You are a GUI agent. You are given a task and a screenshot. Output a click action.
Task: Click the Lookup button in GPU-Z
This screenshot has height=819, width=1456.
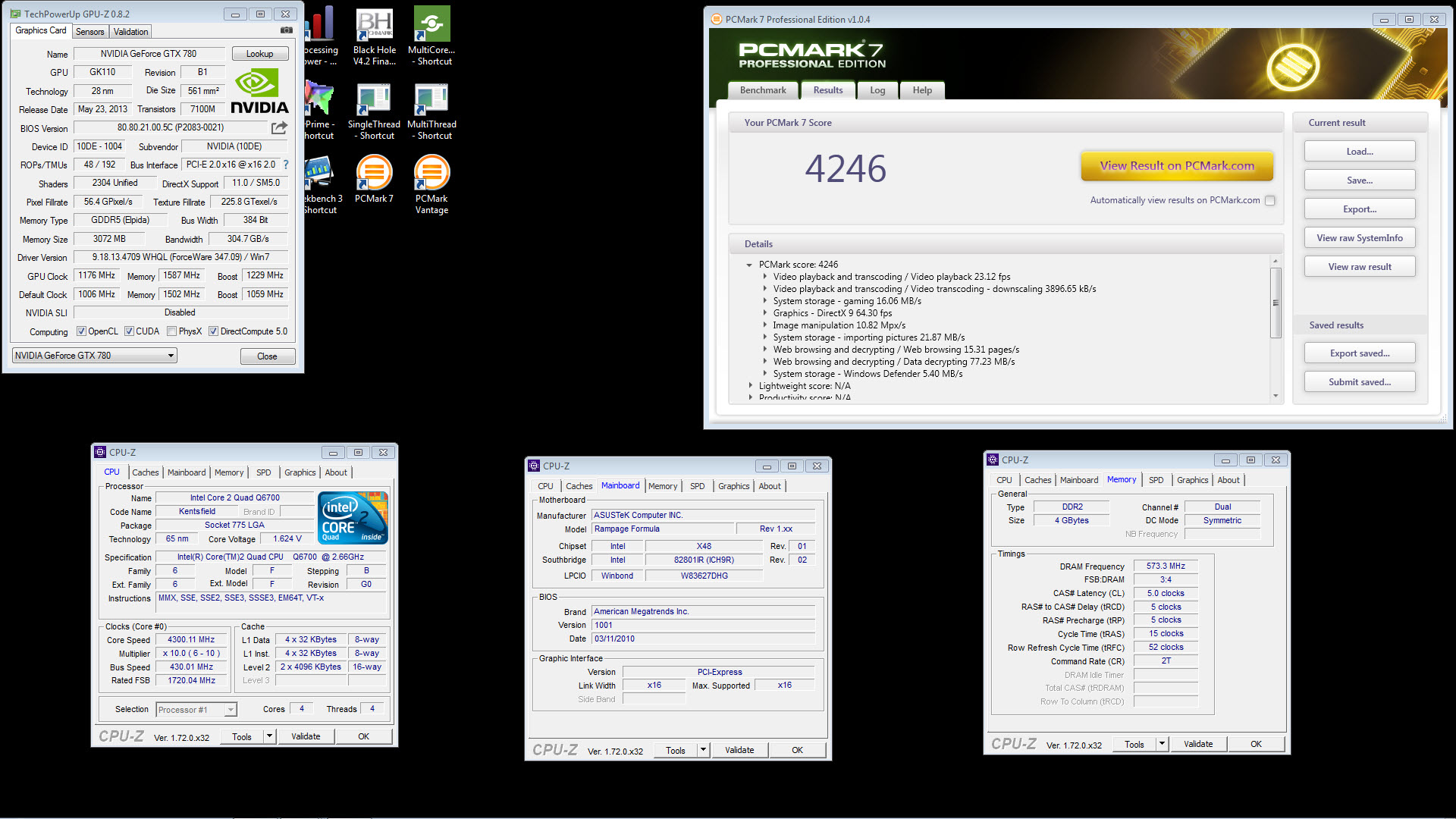259,54
